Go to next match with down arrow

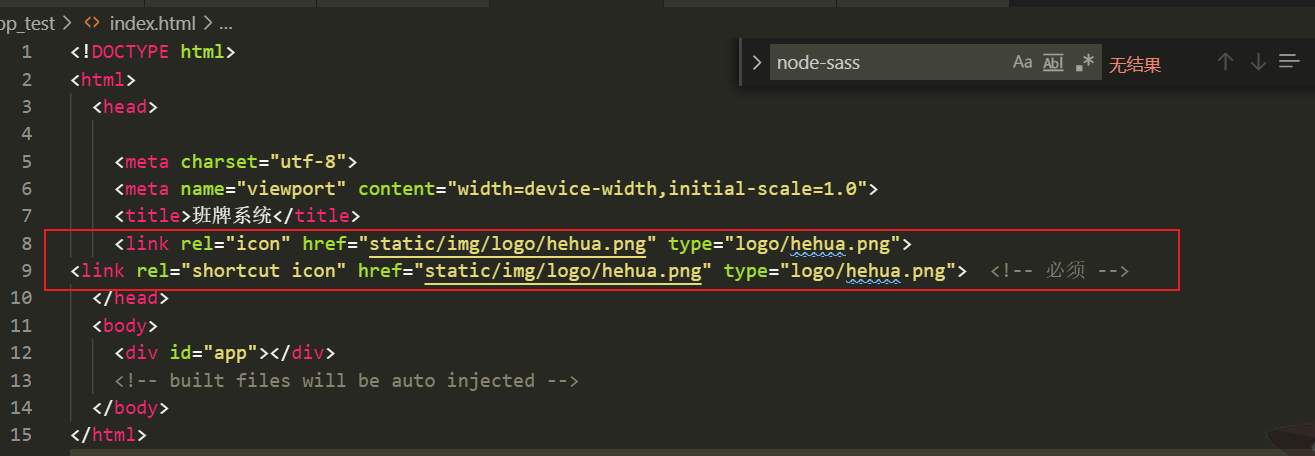[1258, 62]
